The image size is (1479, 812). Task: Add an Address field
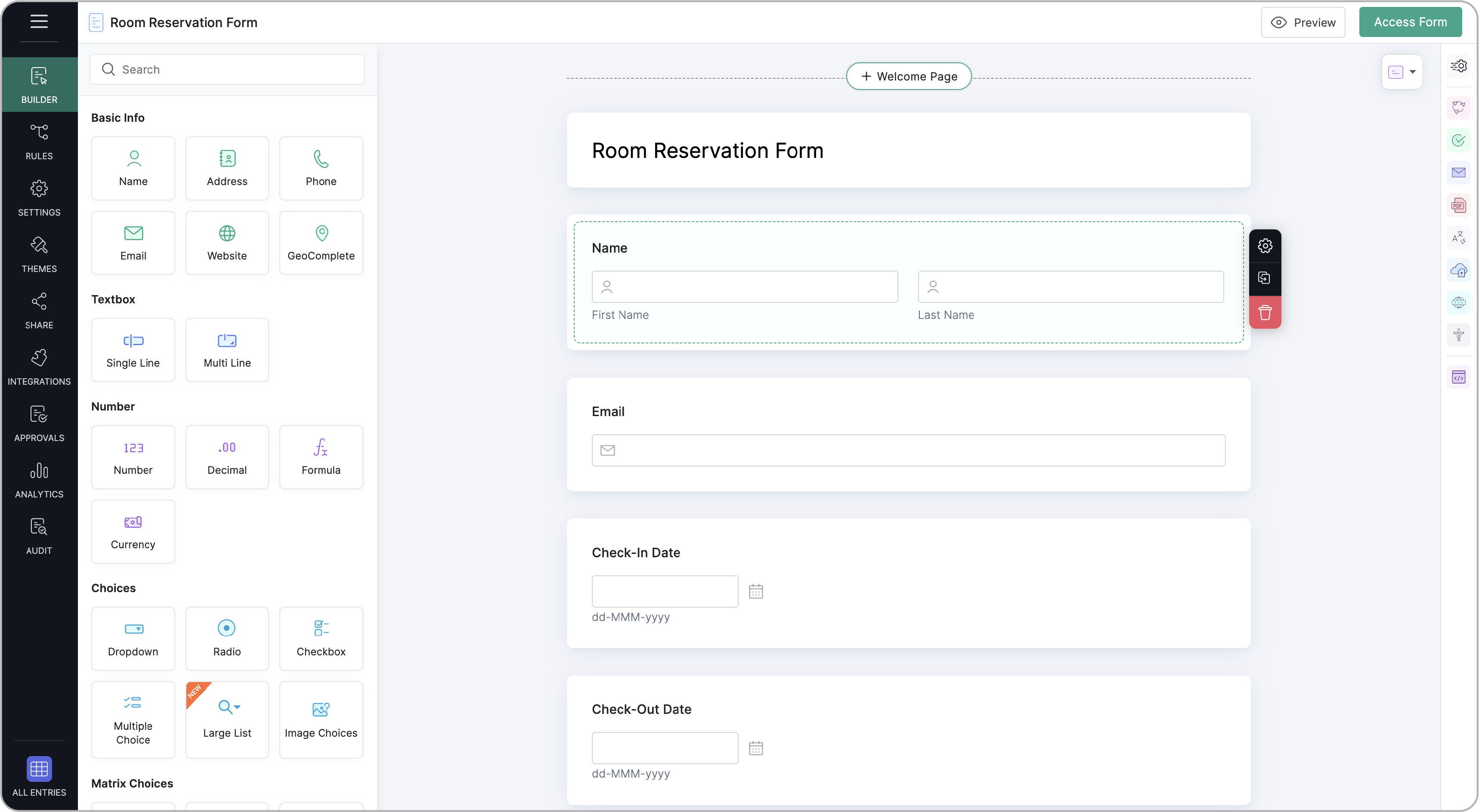[227, 168]
